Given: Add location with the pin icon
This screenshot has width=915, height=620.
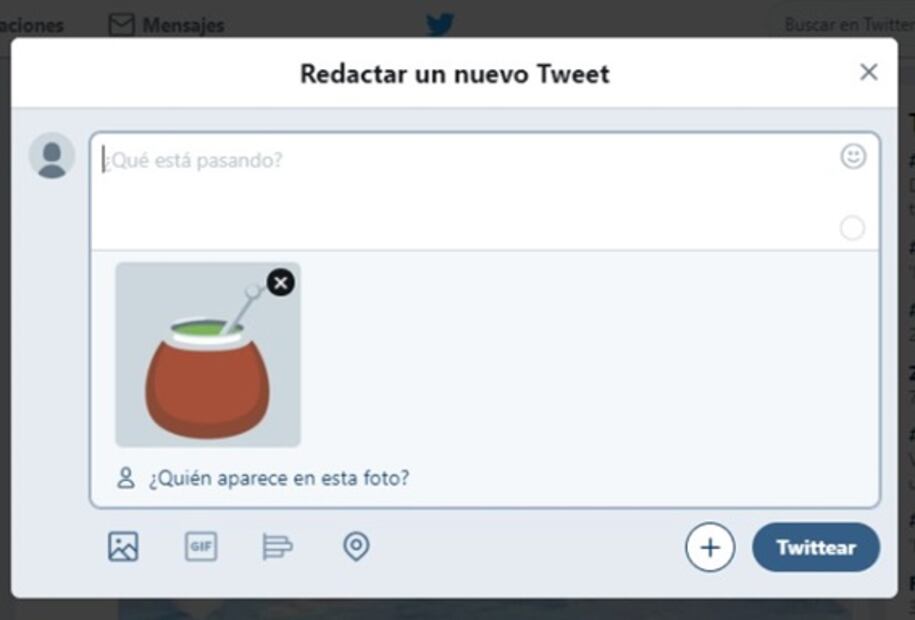Looking at the screenshot, I should (x=357, y=546).
